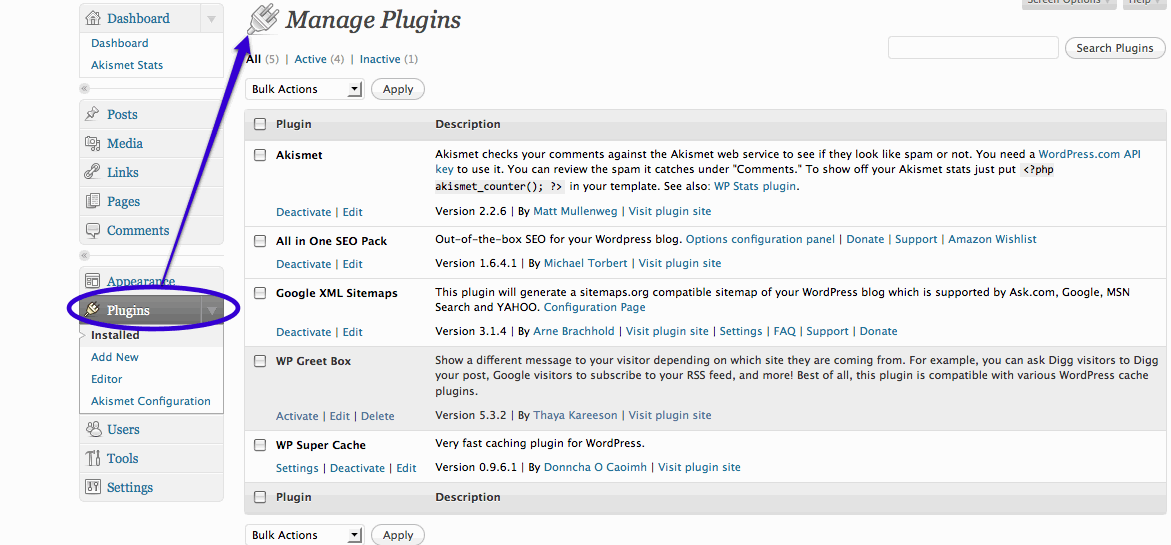Screen dimensions: 1171x545
Task: Activate the WP Greet Box plugin
Action: pos(297,417)
